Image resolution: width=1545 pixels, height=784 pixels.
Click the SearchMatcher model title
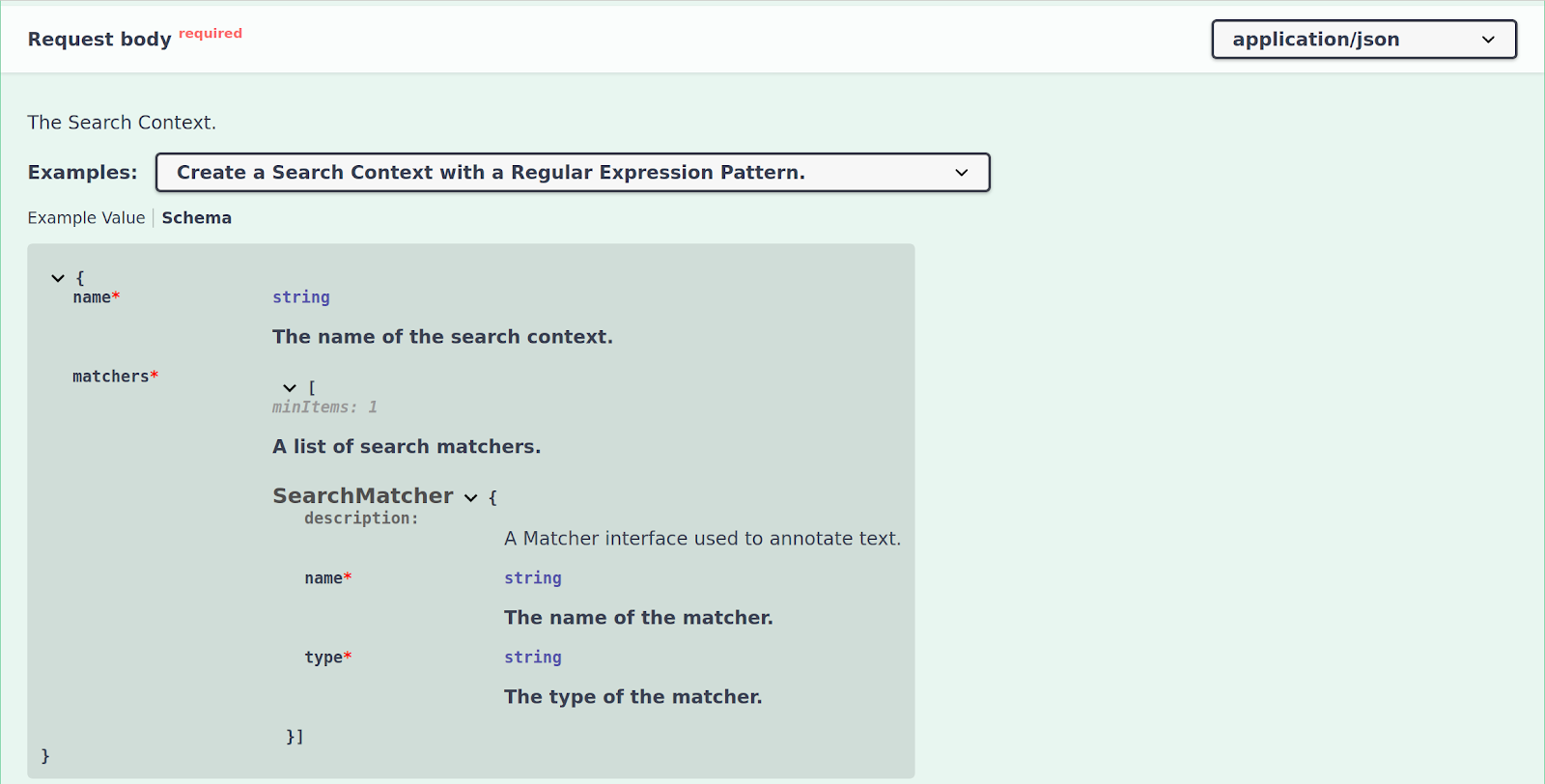[363, 496]
